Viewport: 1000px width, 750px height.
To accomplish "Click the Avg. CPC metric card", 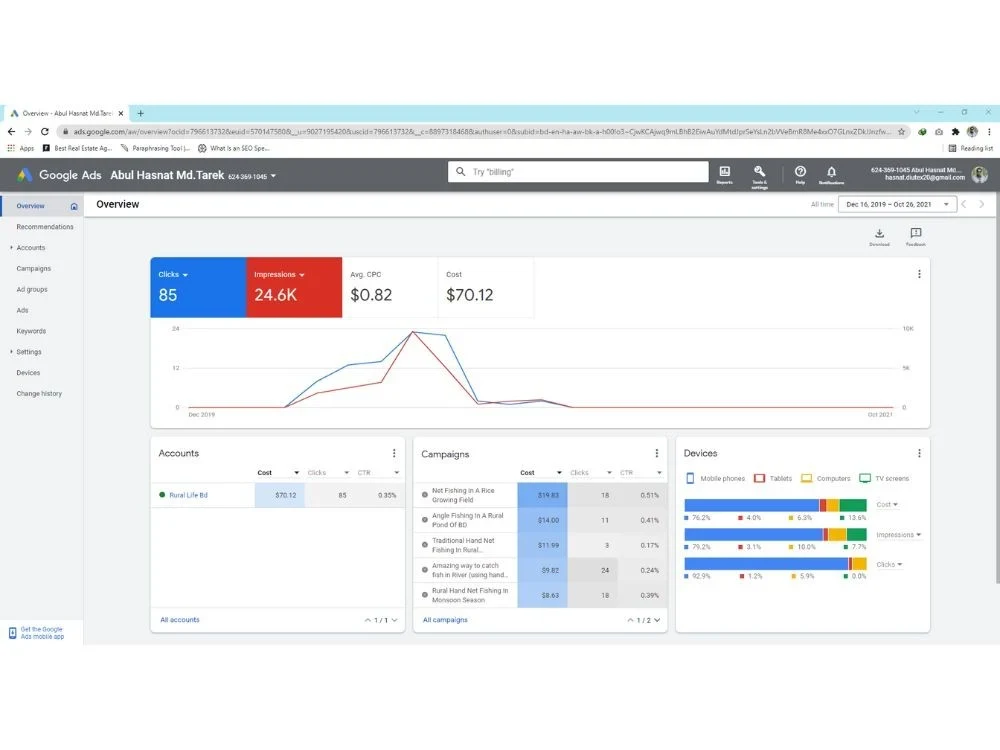I will pyautogui.click(x=390, y=287).
